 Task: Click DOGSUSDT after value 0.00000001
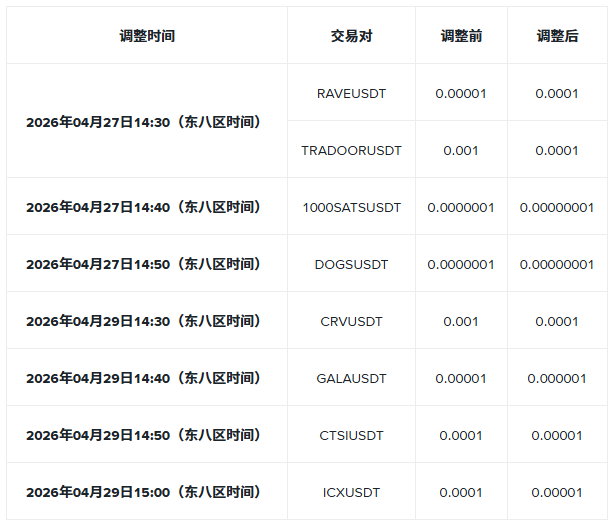click(x=557, y=265)
